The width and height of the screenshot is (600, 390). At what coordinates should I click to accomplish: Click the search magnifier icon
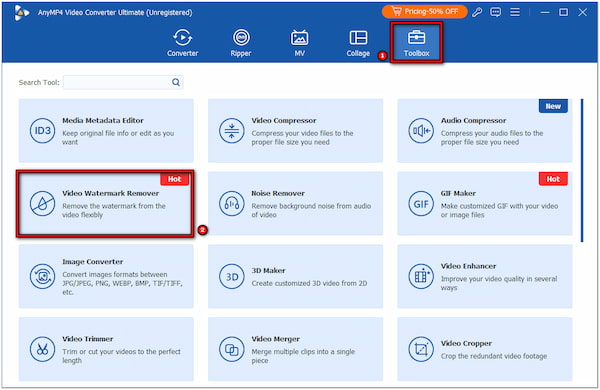pos(176,82)
